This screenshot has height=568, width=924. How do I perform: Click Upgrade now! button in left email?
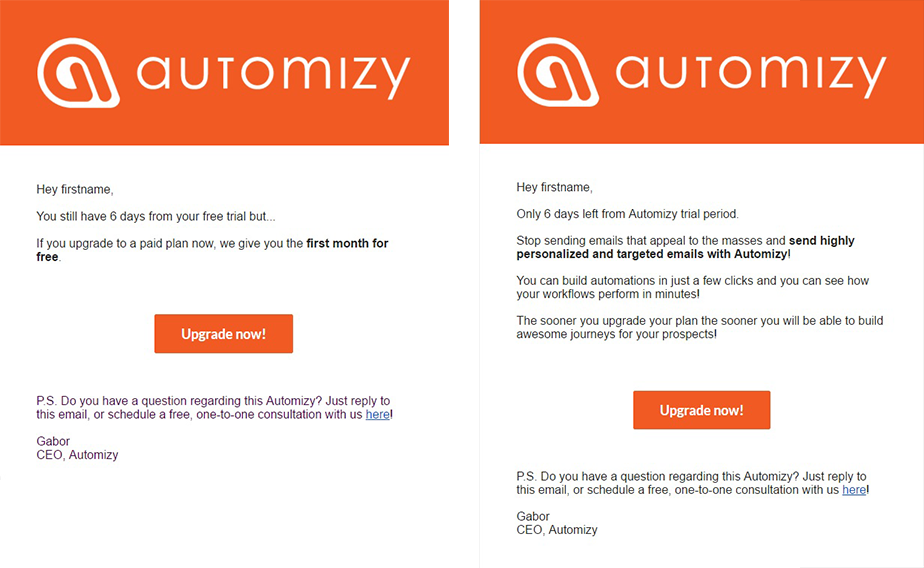(x=223, y=333)
